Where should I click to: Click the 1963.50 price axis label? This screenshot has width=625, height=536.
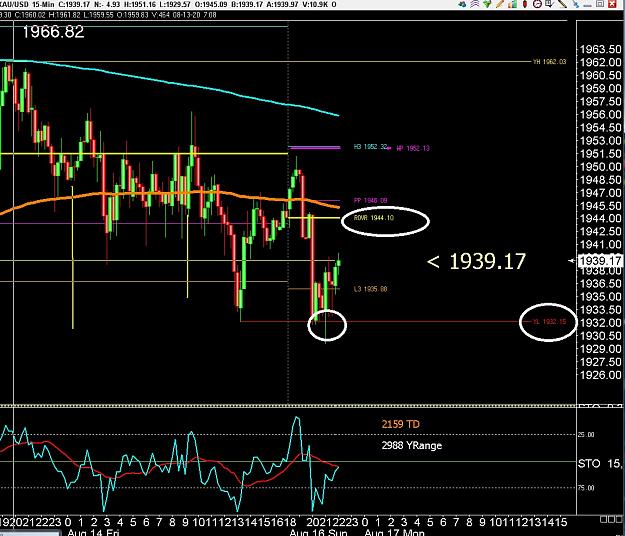coord(600,49)
